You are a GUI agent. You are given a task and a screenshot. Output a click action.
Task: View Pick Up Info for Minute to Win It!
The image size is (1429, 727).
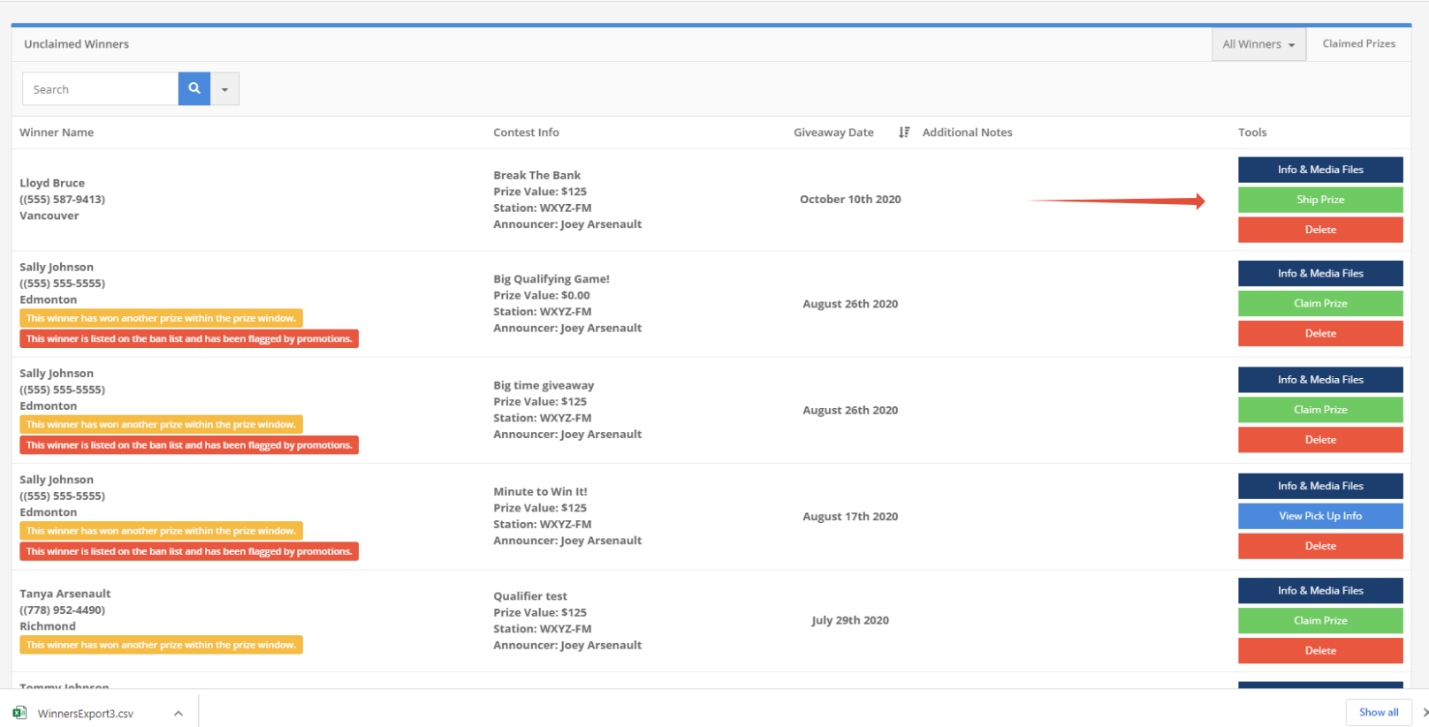pos(1320,516)
